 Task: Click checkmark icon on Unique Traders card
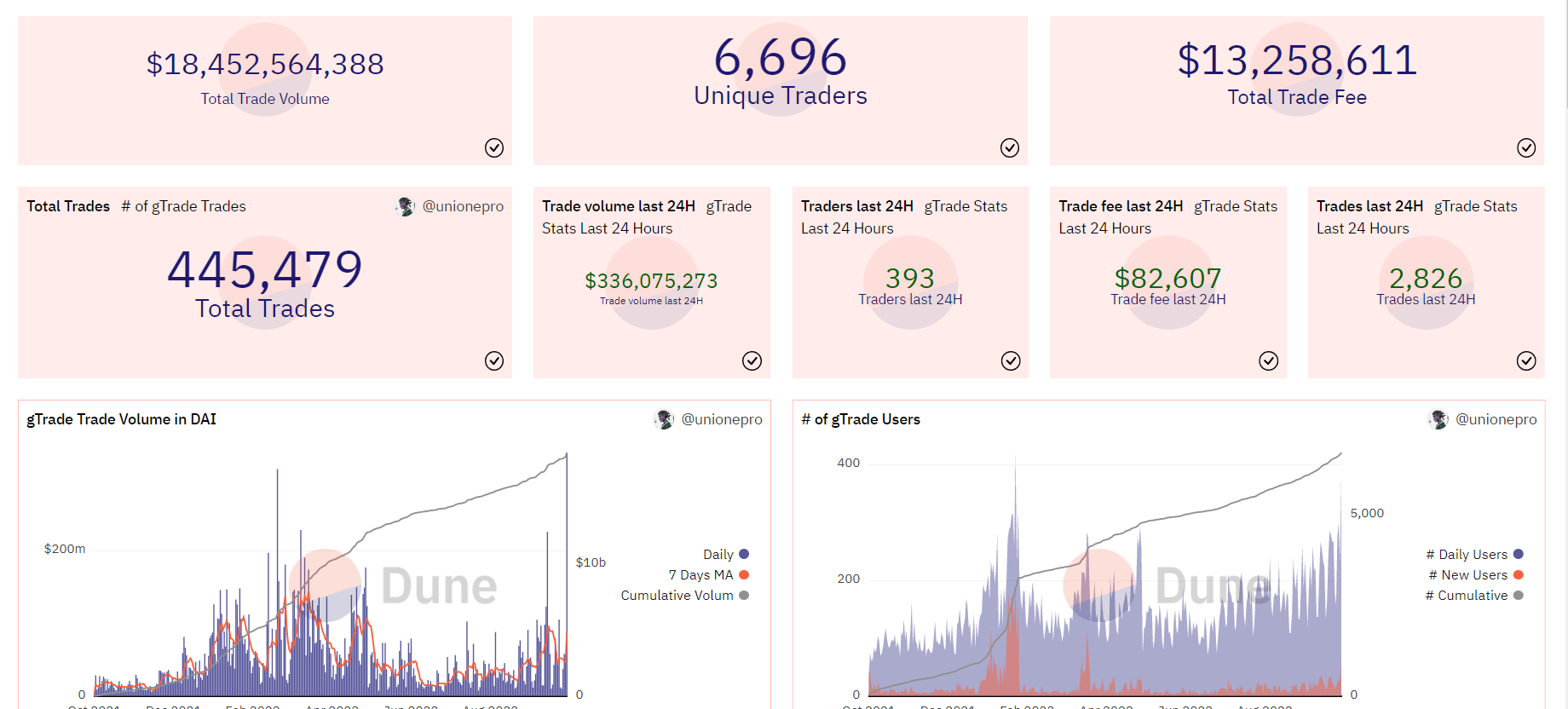[x=1010, y=148]
